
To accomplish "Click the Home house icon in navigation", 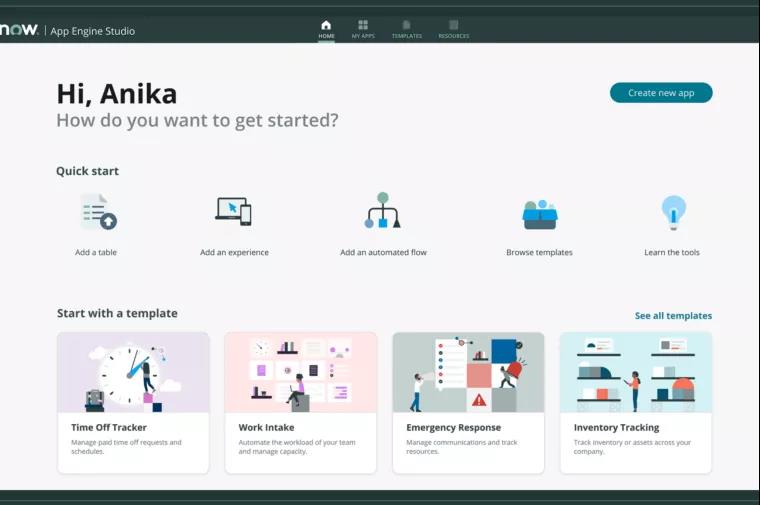I will (x=326, y=25).
